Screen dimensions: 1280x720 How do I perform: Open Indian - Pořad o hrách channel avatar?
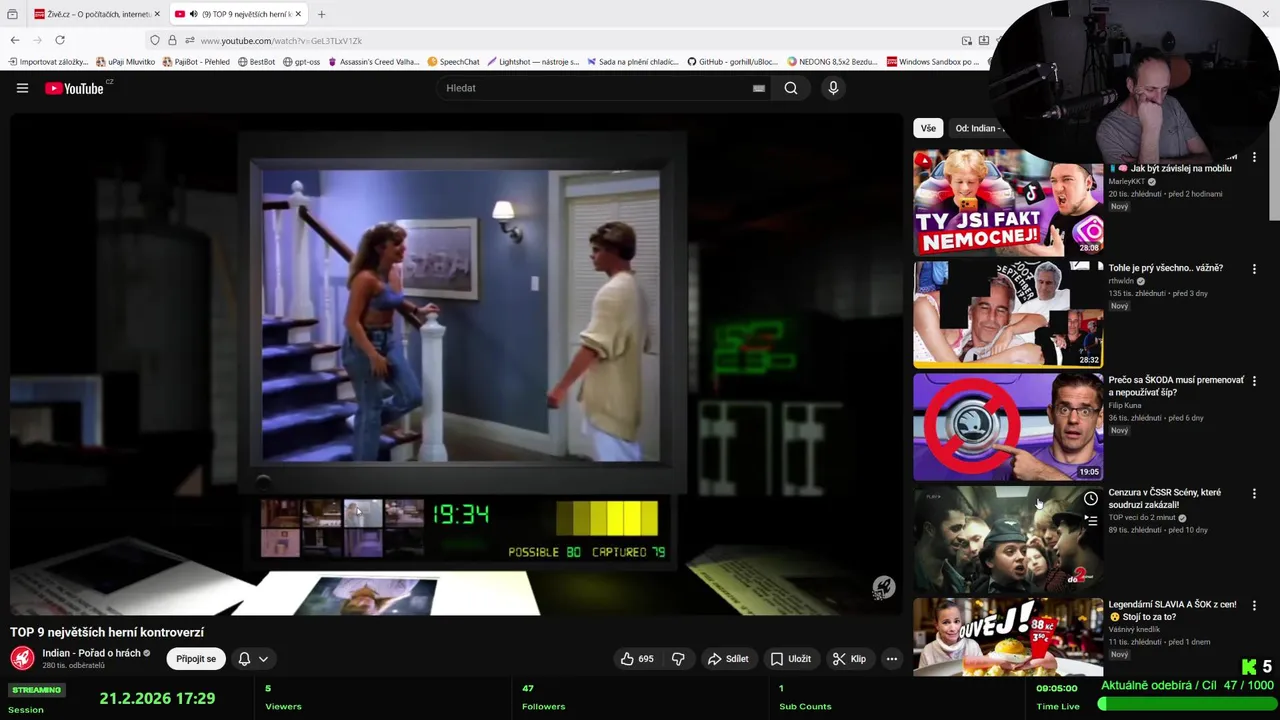(x=22, y=658)
